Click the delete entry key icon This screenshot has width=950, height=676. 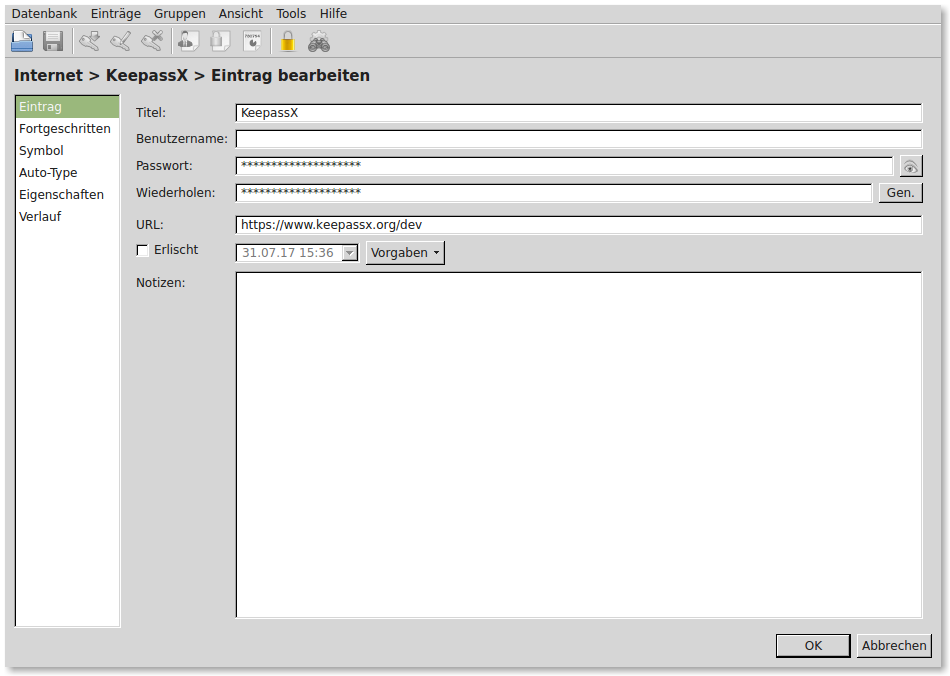pyautogui.click(x=152, y=42)
